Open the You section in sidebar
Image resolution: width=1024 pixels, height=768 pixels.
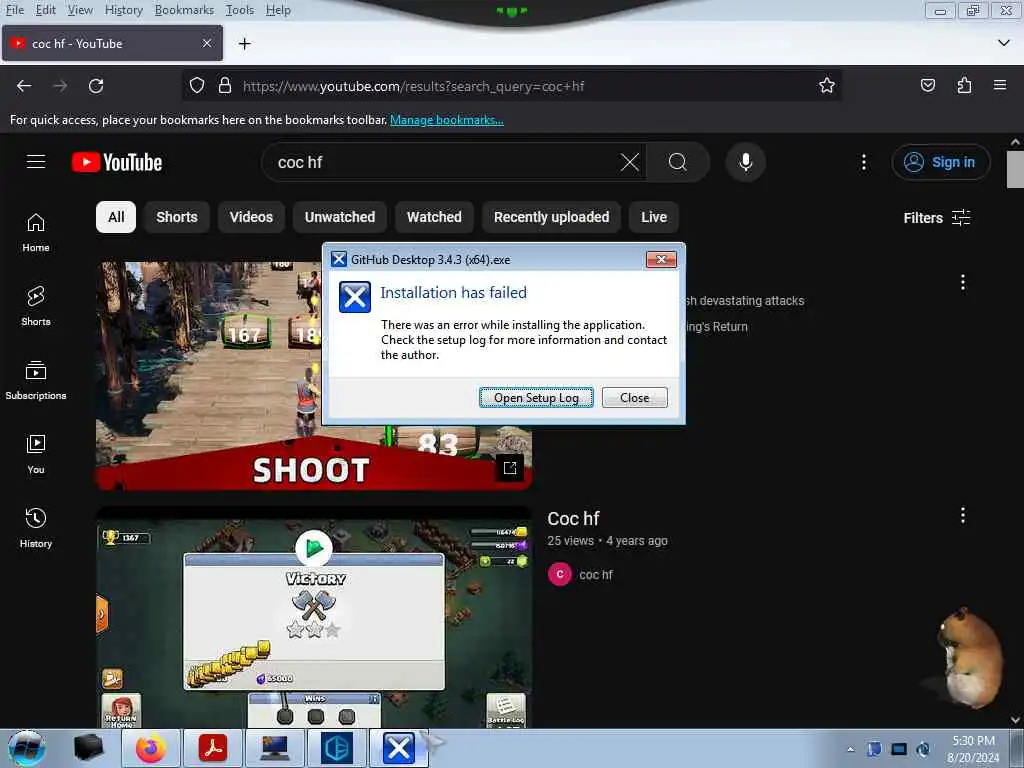pyautogui.click(x=36, y=454)
